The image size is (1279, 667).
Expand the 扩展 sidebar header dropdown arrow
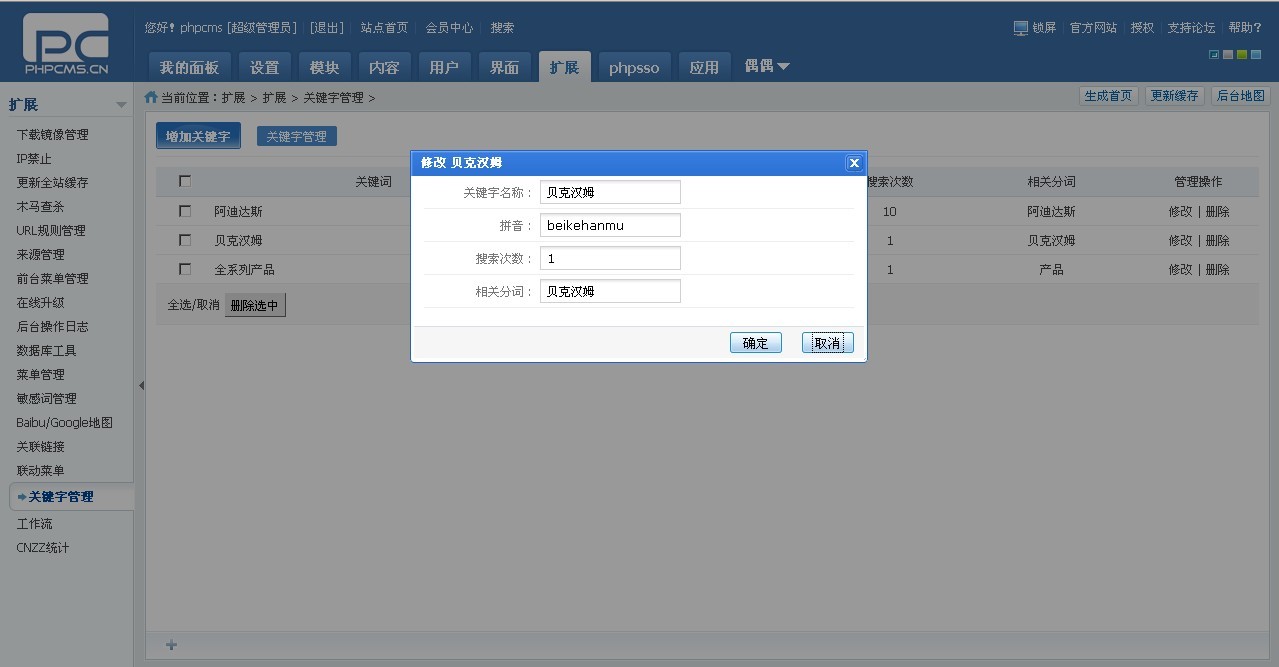click(121, 105)
